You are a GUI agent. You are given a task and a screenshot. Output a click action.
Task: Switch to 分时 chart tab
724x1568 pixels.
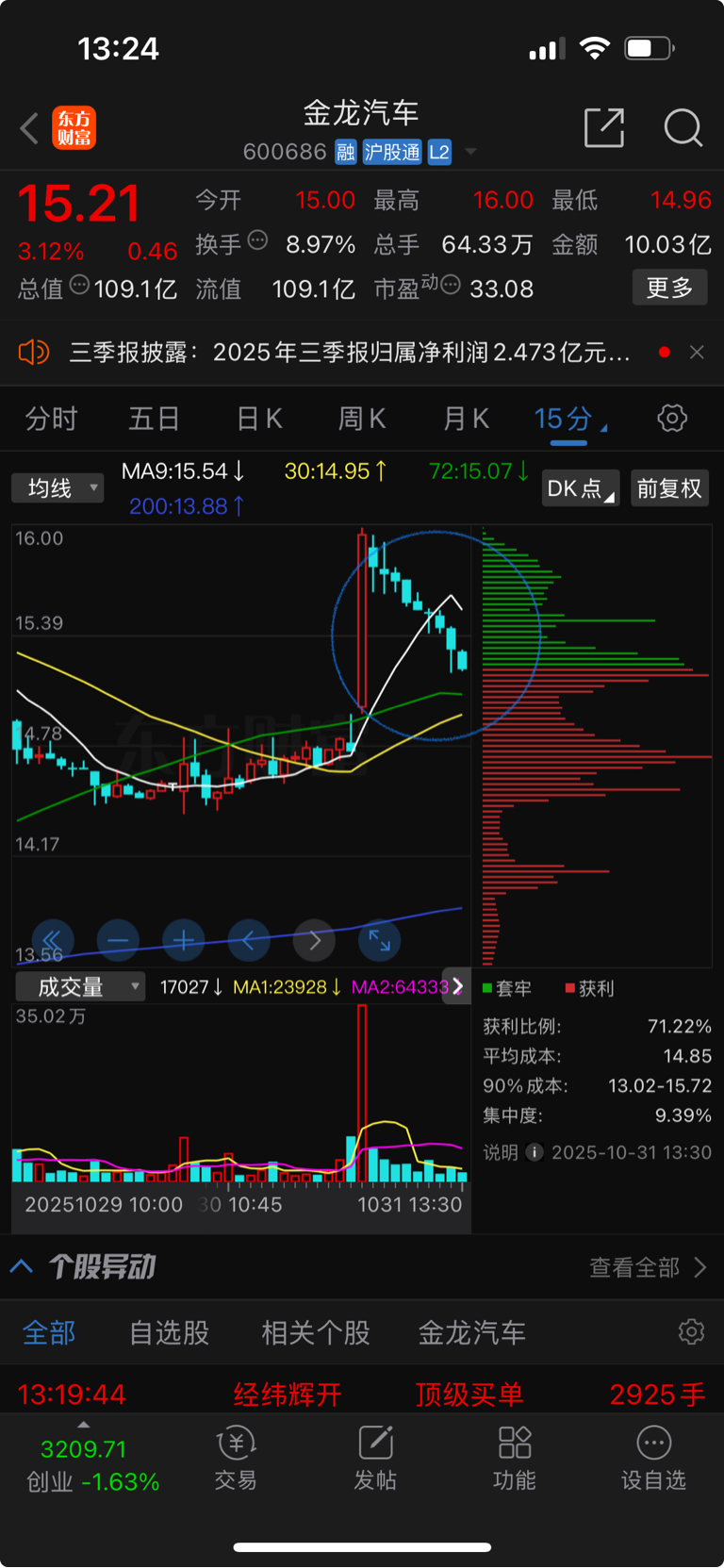[x=51, y=418]
